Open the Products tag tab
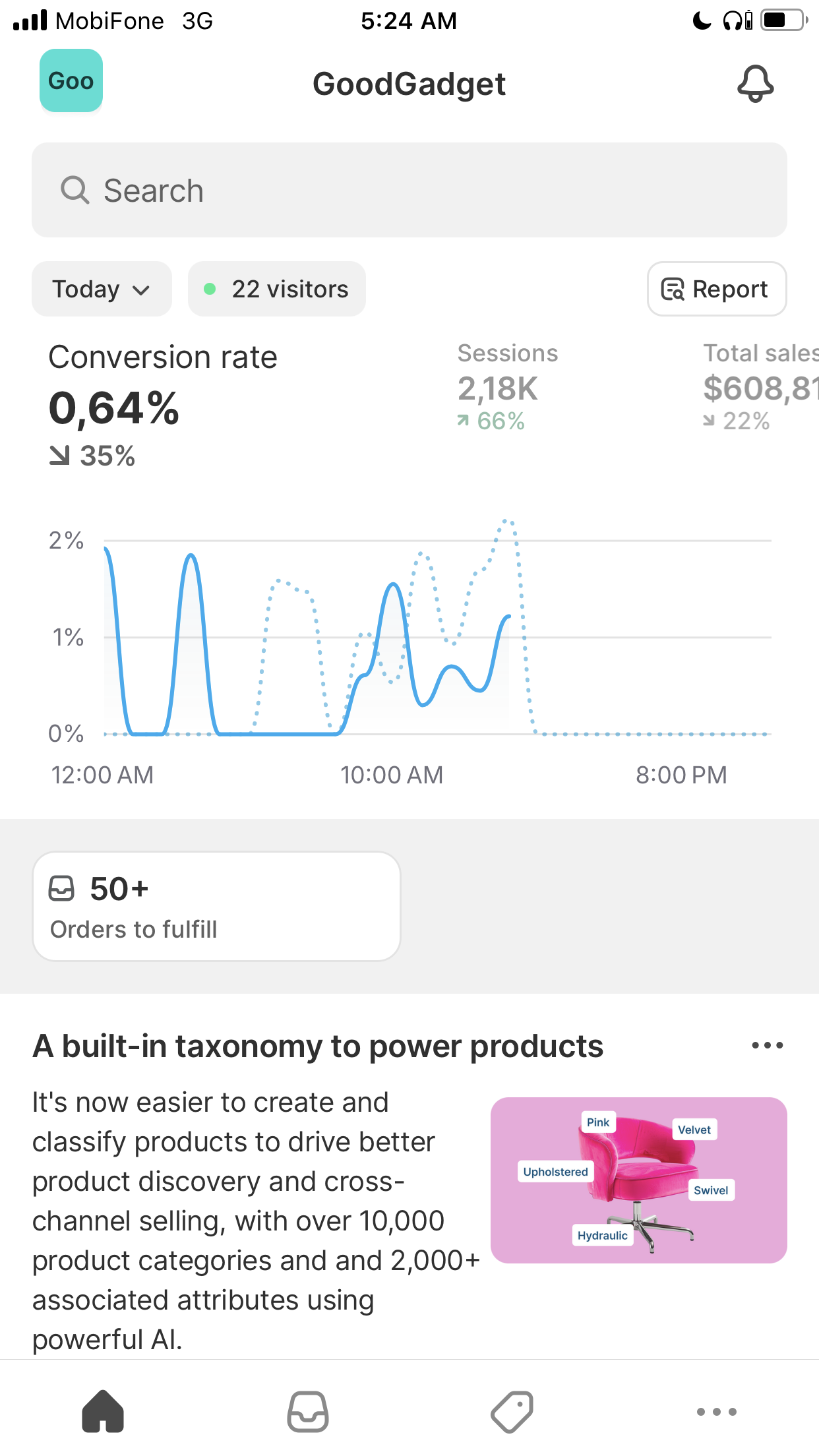The height and width of the screenshot is (1456, 819). pyautogui.click(x=512, y=1411)
